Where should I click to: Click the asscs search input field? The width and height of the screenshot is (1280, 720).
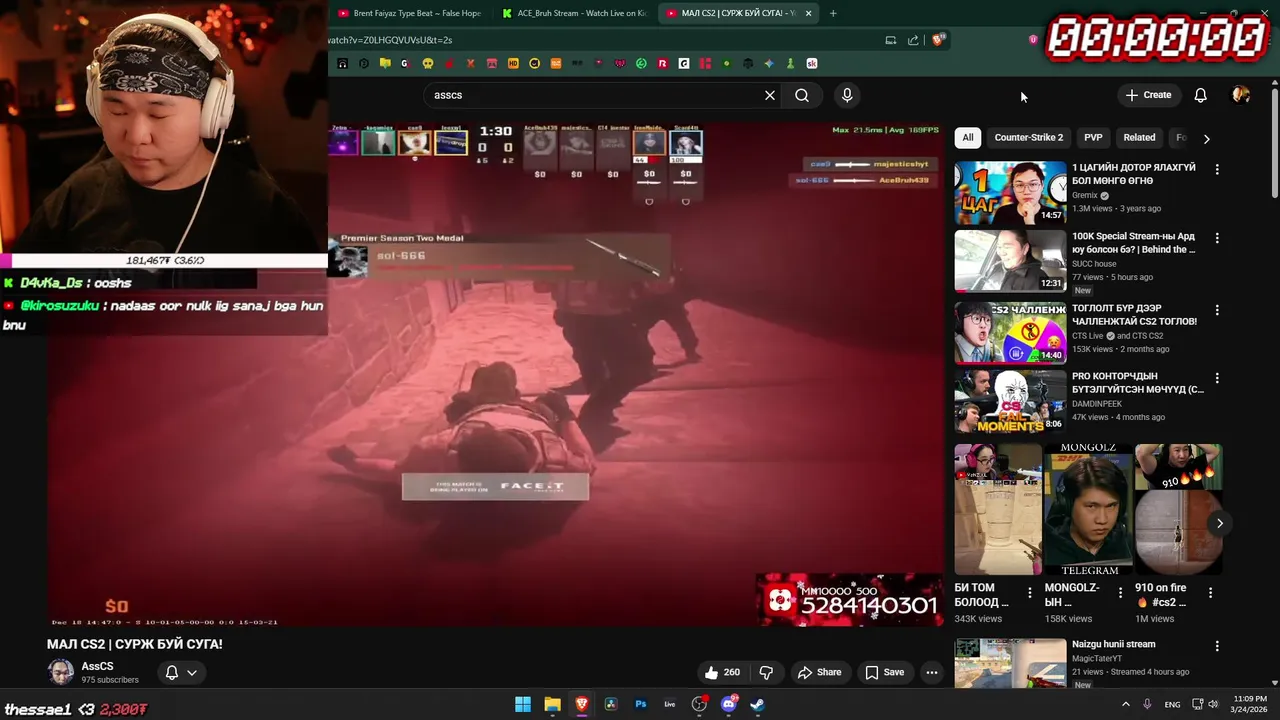pyautogui.click(x=594, y=95)
